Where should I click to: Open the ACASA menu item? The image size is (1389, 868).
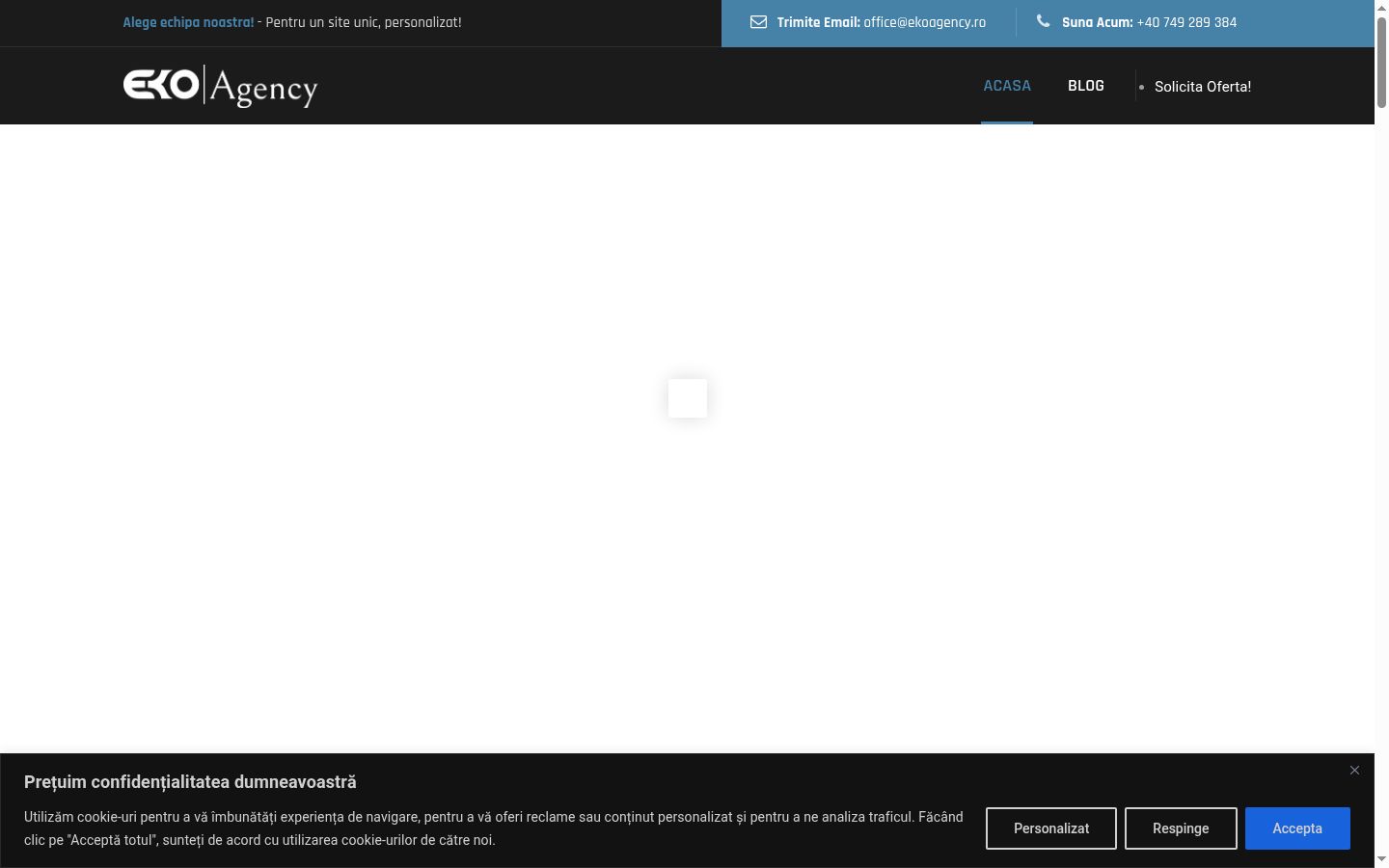tap(1007, 86)
